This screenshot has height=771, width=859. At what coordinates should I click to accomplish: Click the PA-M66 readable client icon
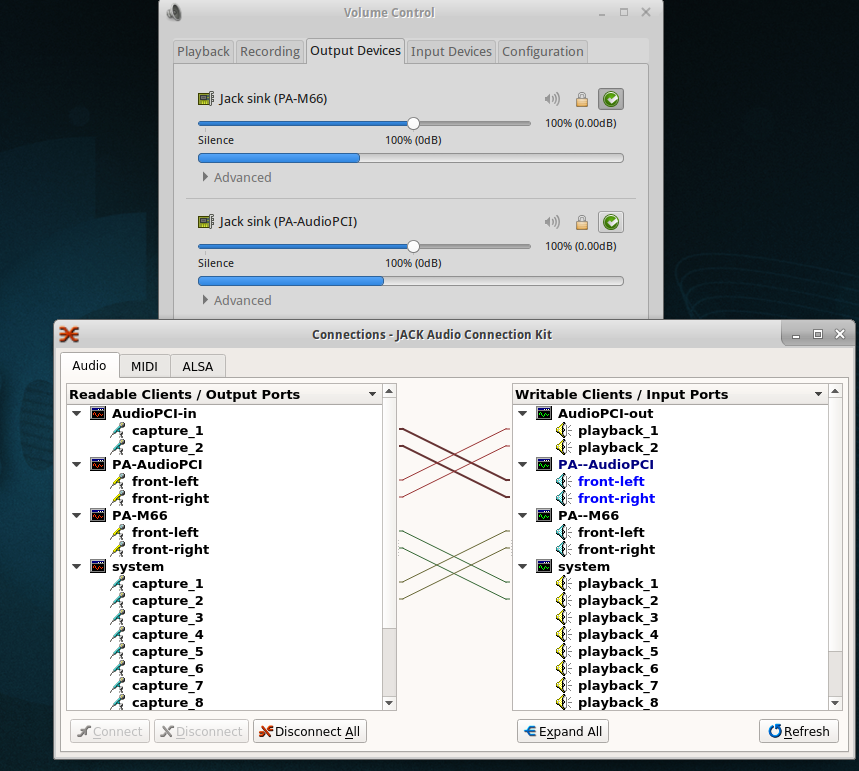point(98,516)
